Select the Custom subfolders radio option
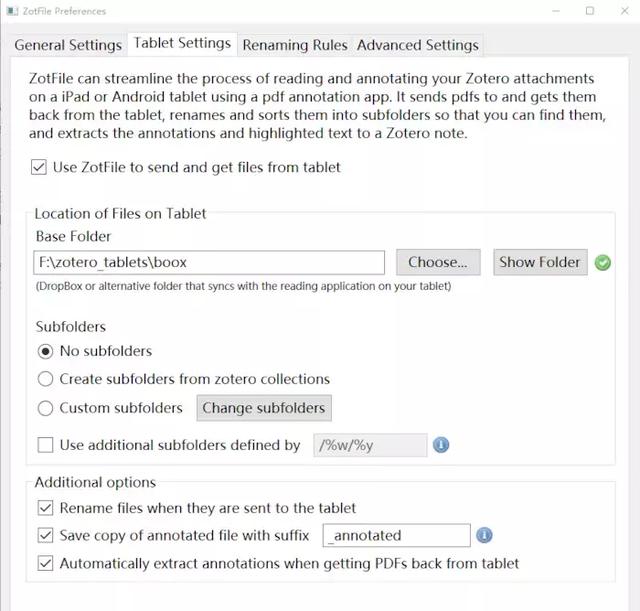 pyautogui.click(x=45, y=408)
